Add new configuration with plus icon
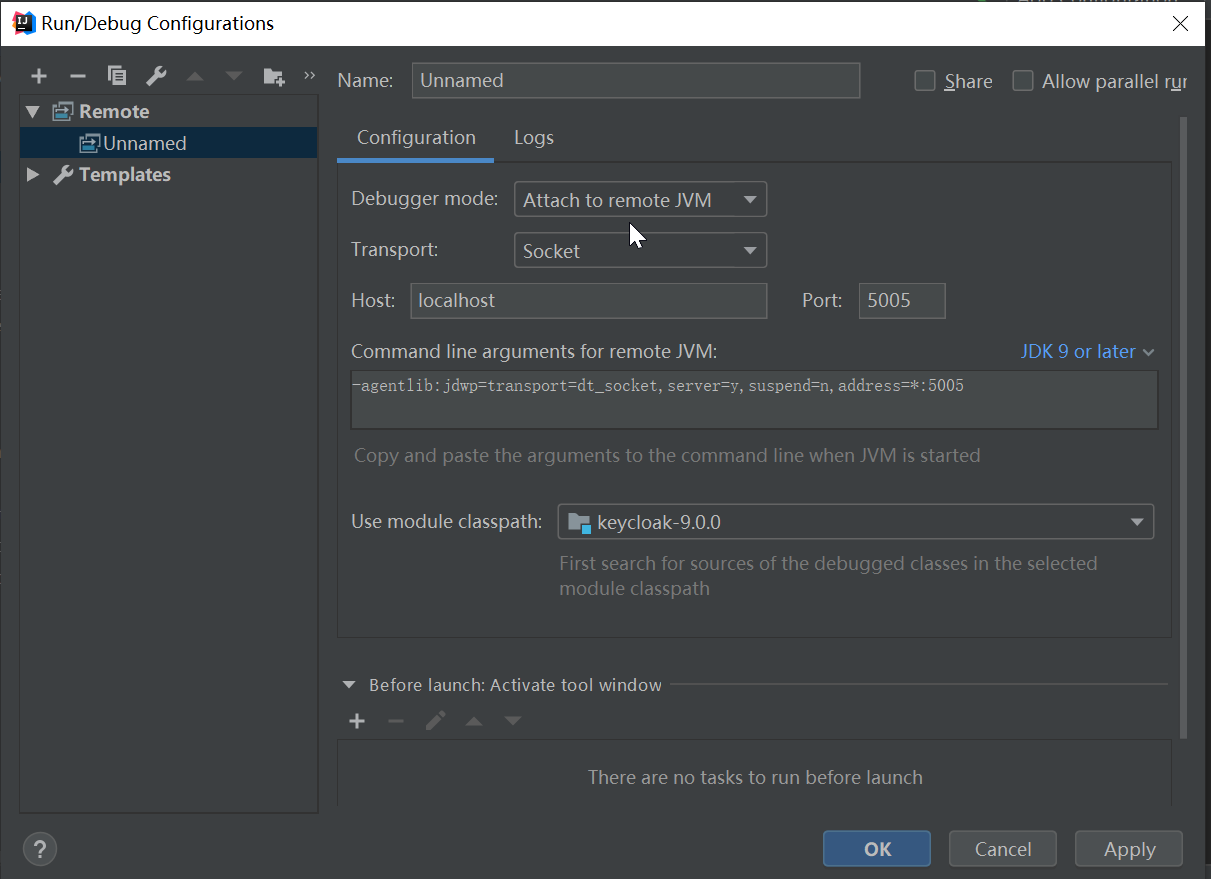1211x879 pixels. [39, 76]
